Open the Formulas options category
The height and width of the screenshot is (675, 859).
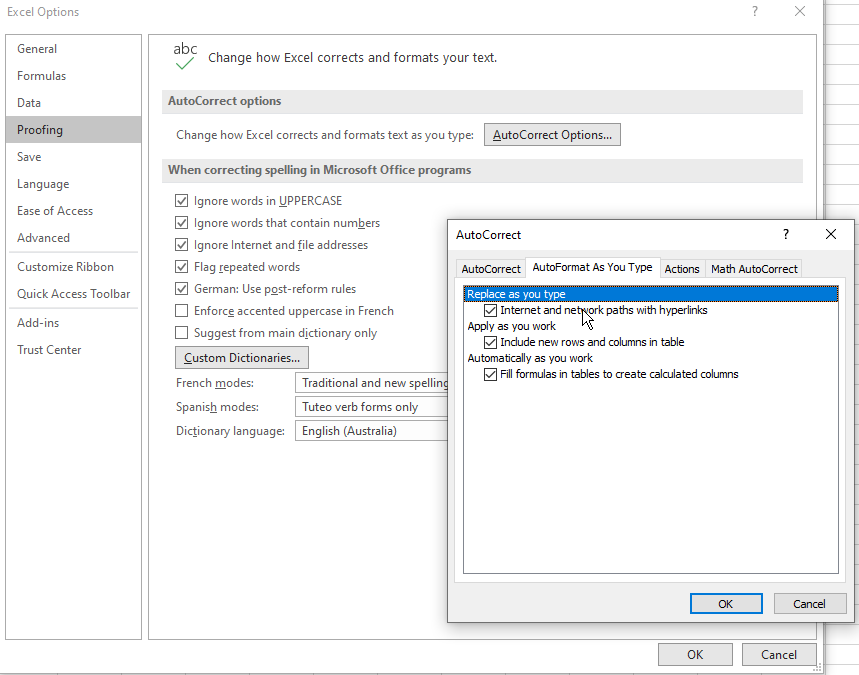tap(73, 76)
